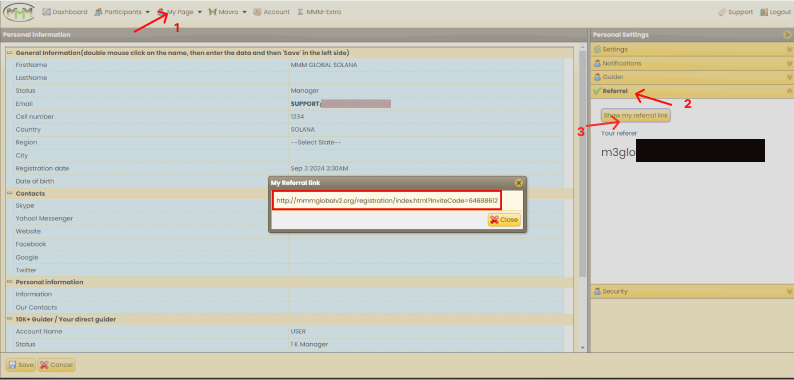Click the Participants people icon
794x380 pixels.
coord(98,12)
